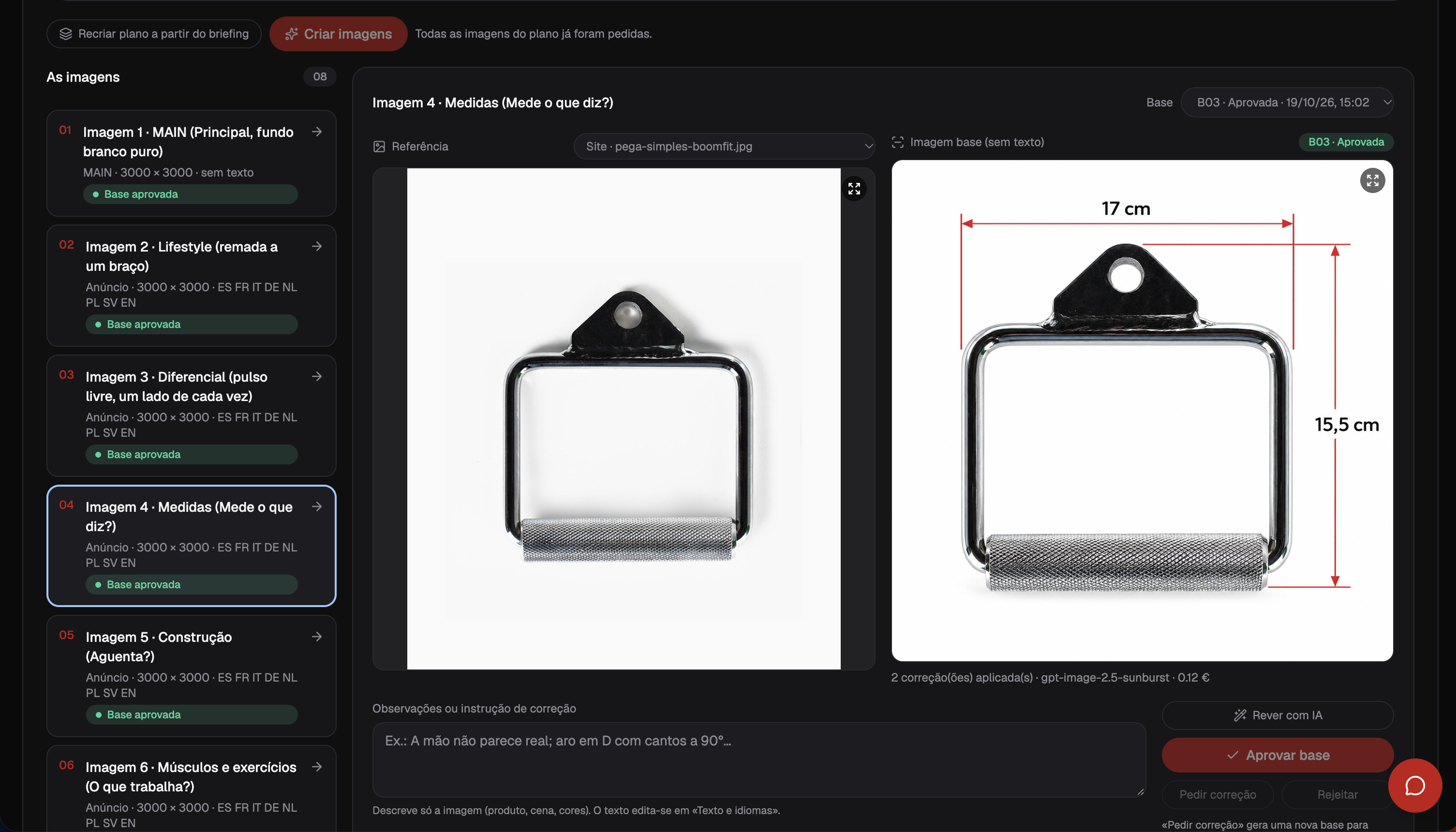Click arrow on Imagem 5 Construção card

pyautogui.click(x=316, y=637)
